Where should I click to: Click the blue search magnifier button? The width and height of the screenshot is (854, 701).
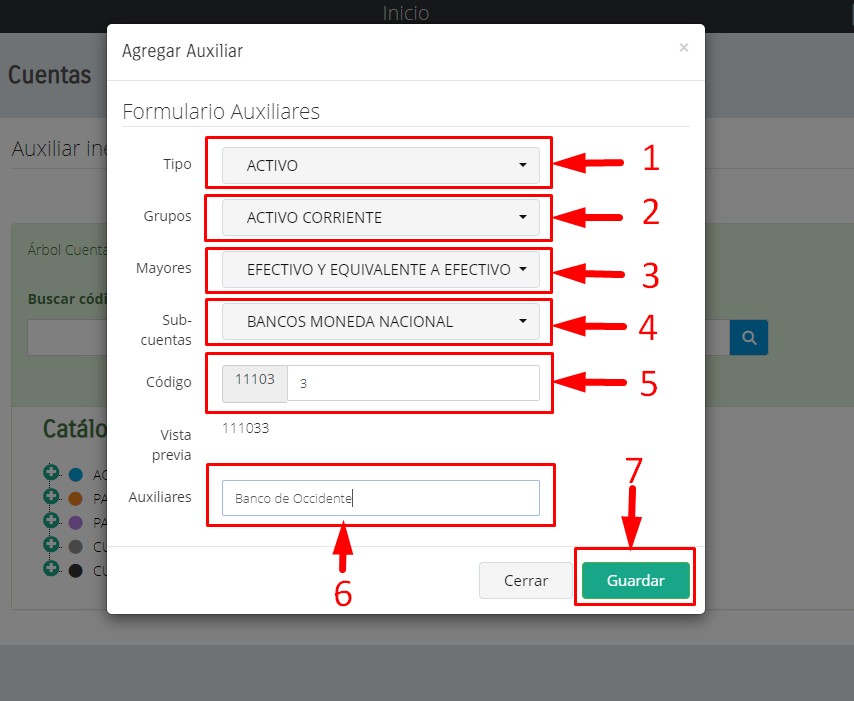tap(749, 338)
